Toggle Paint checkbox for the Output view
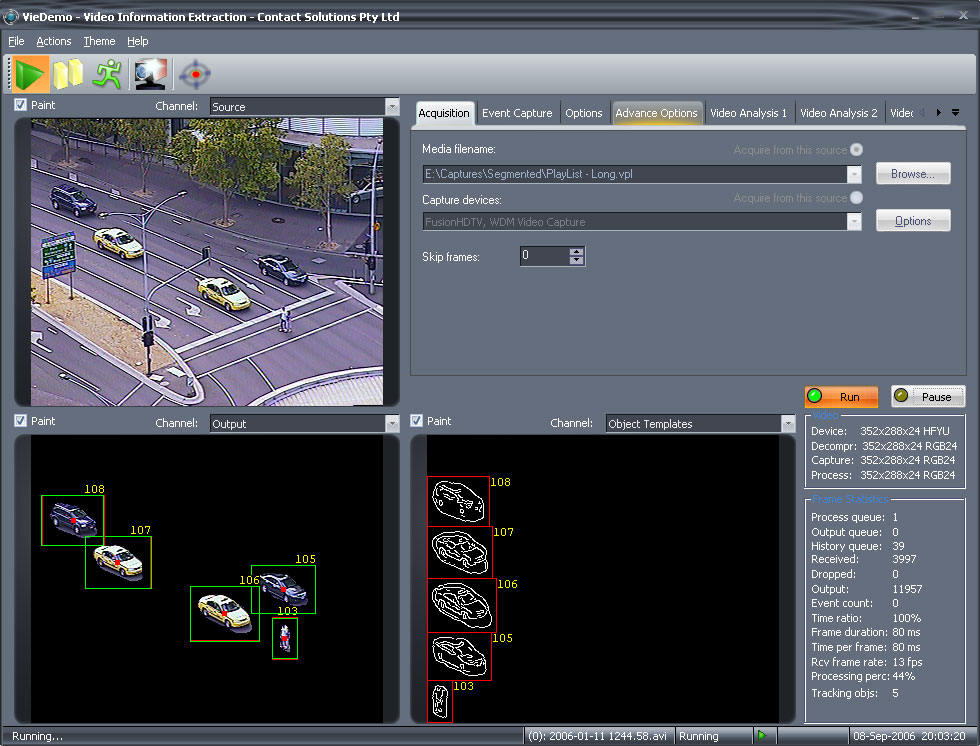980x746 pixels. click(21, 422)
